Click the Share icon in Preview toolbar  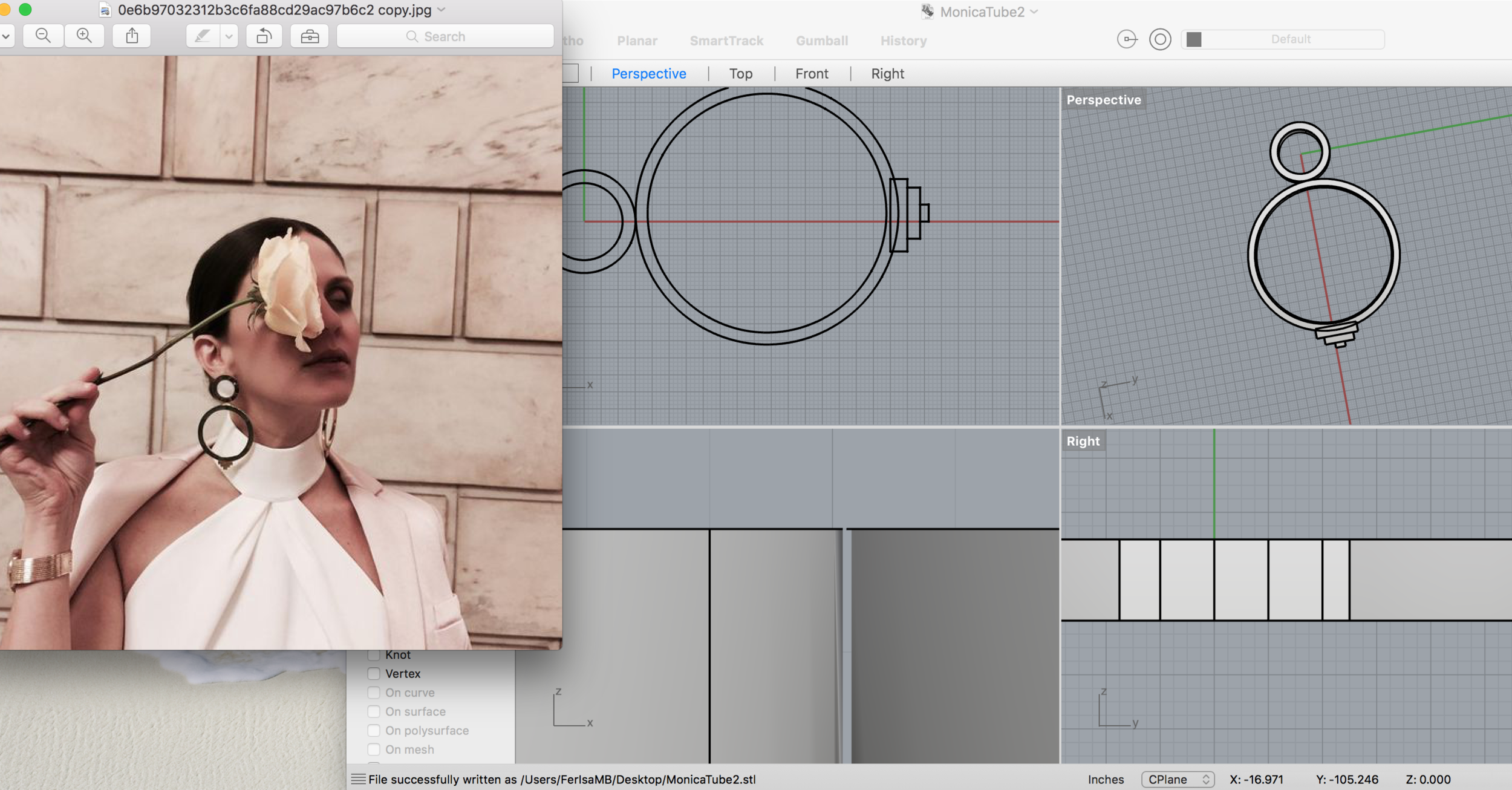pos(132,36)
